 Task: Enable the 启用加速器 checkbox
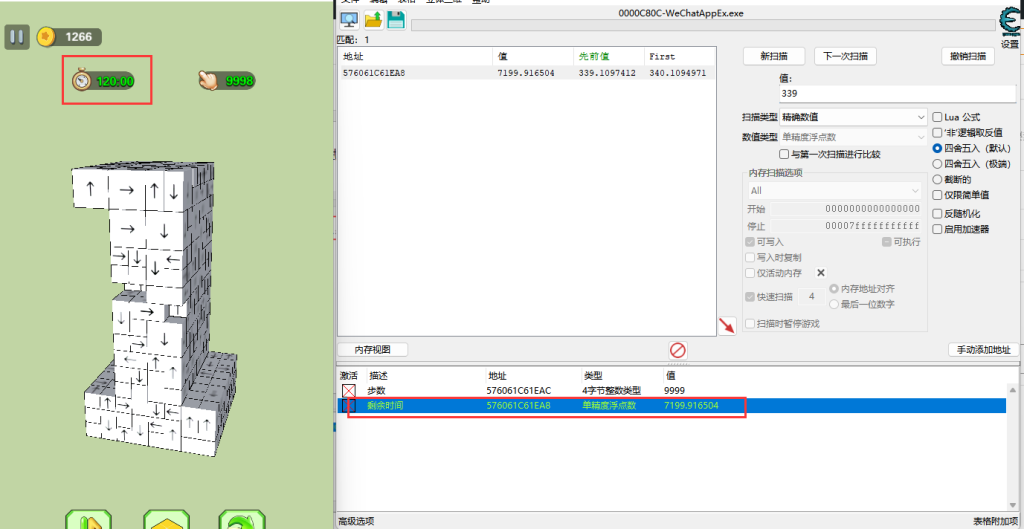click(x=938, y=229)
